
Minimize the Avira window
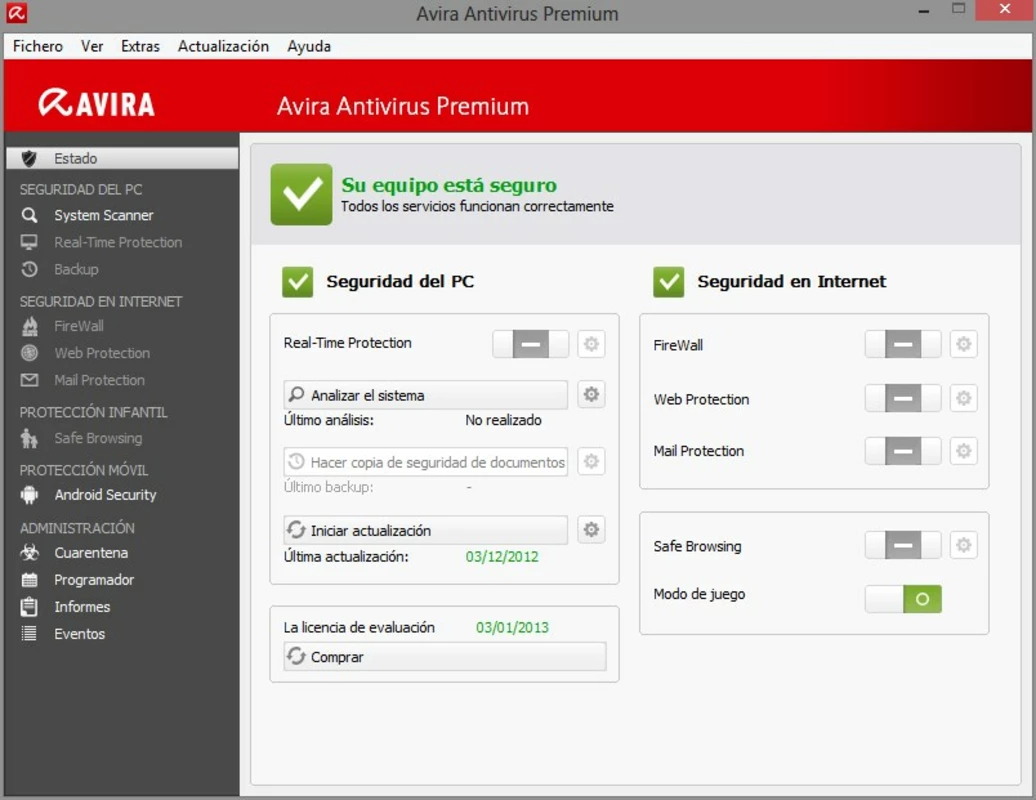tap(924, 11)
